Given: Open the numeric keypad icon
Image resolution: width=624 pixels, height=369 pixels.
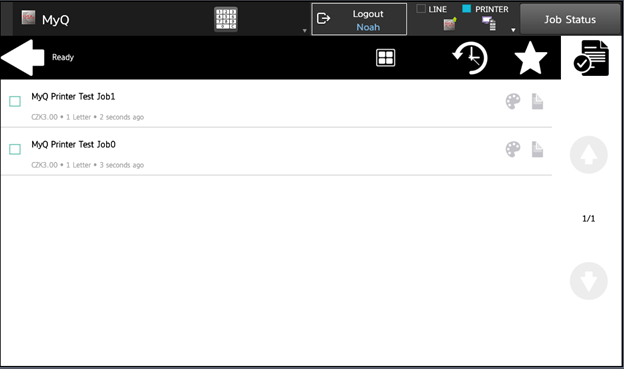Looking at the screenshot, I should [x=226, y=19].
